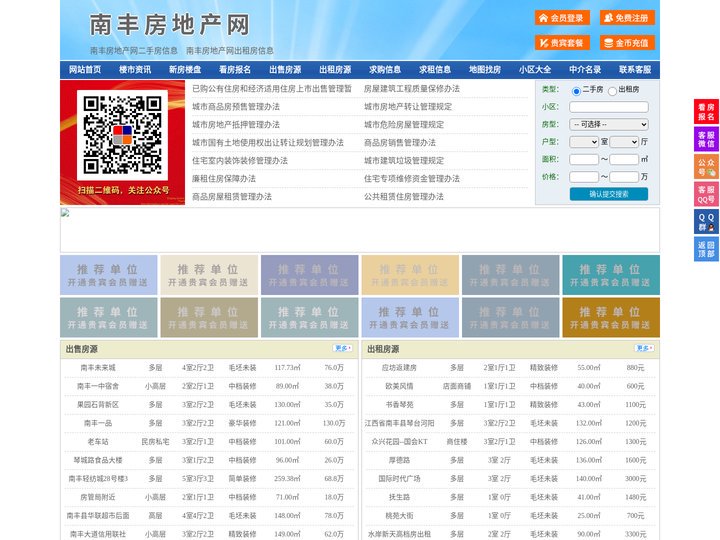Image resolution: width=720 pixels, height=540 pixels.
Task: Open 出售房源 navigation item
Action: (x=285, y=70)
